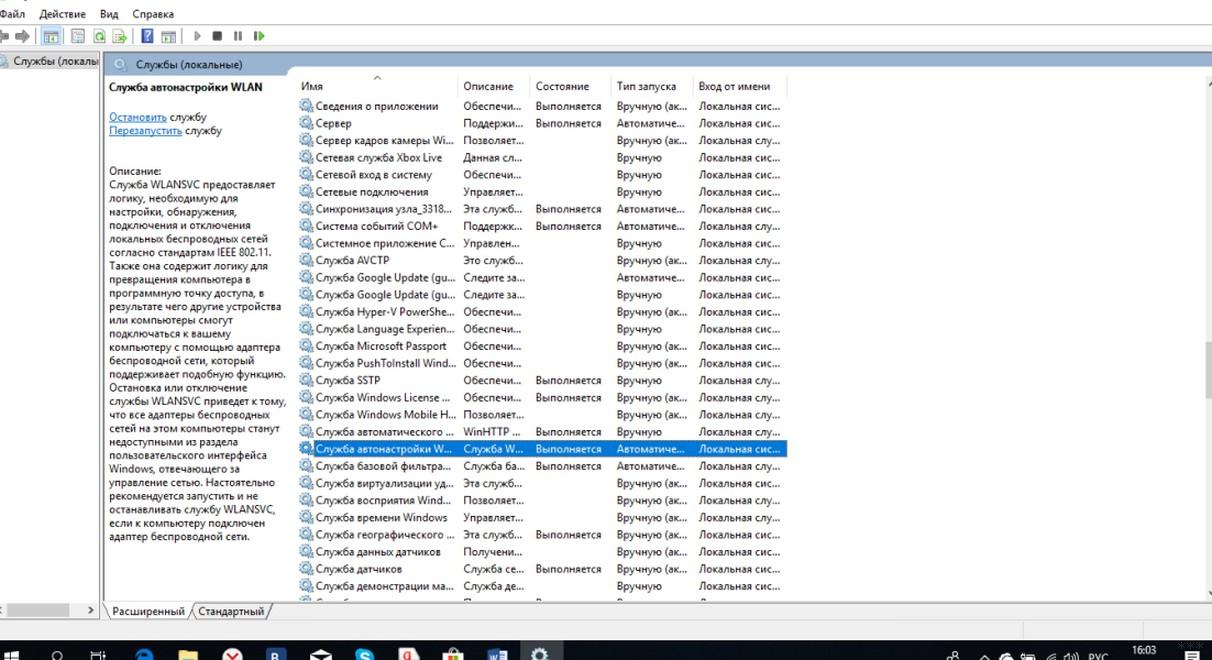Sort by the Тип запуска column header
Screen dimensions: 1212x660
click(652, 86)
